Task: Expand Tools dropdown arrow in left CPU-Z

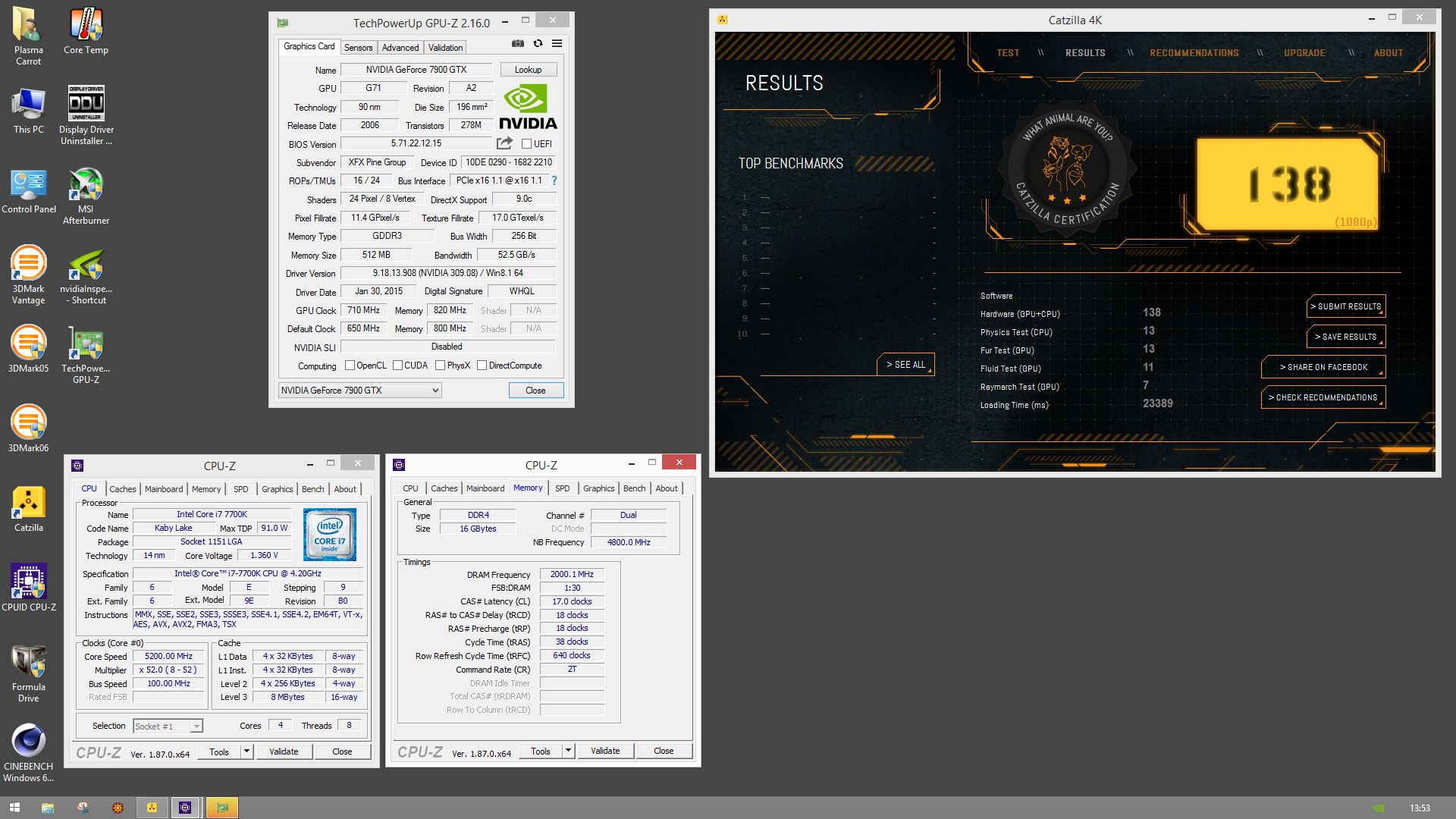Action: pos(246,751)
